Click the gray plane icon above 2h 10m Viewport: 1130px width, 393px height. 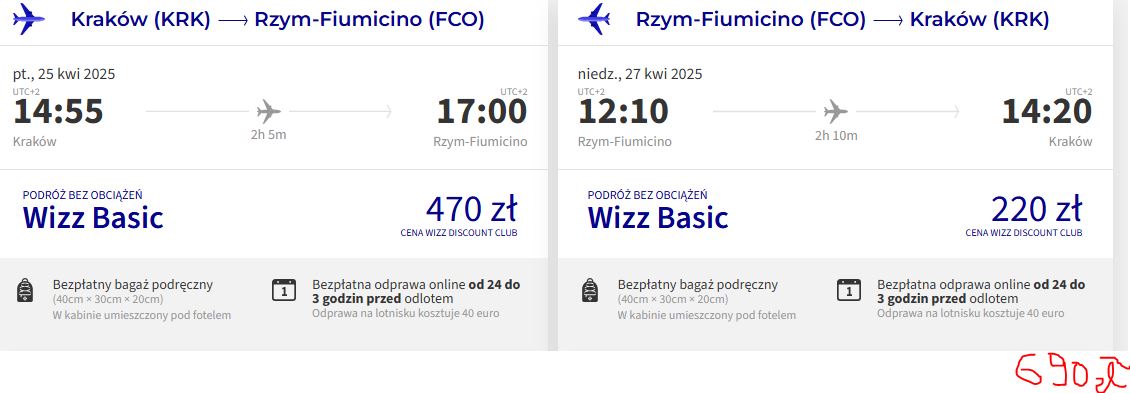tap(835, 112)
